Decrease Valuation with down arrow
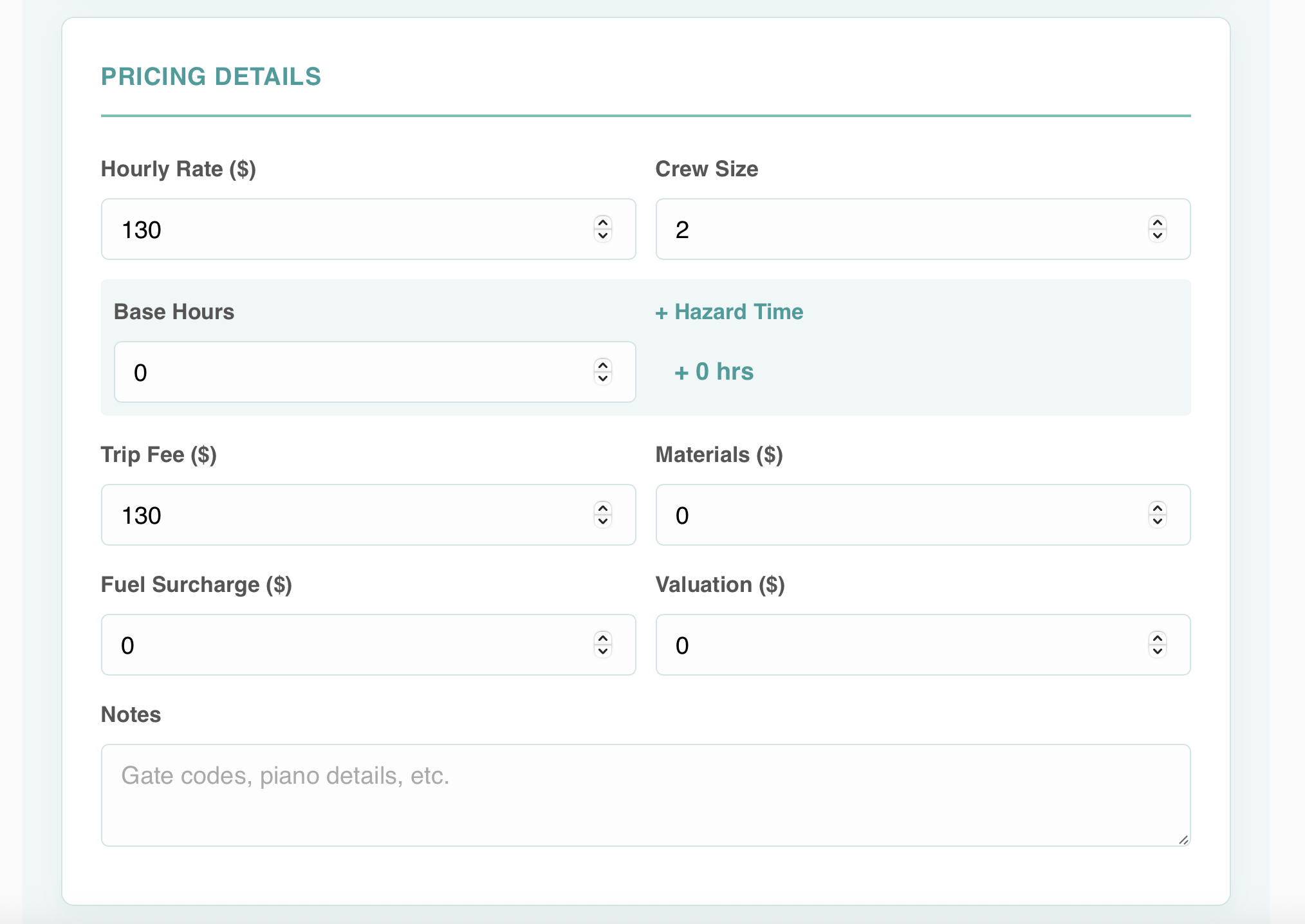Viewport: 1305px width, 924px height. pos(1157,651)
